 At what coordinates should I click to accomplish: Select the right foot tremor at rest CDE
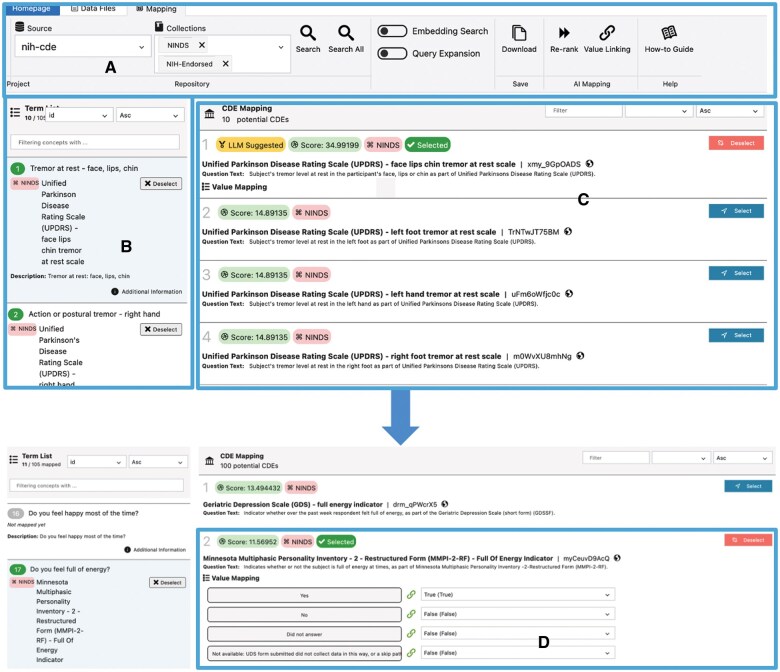[736, 335]
